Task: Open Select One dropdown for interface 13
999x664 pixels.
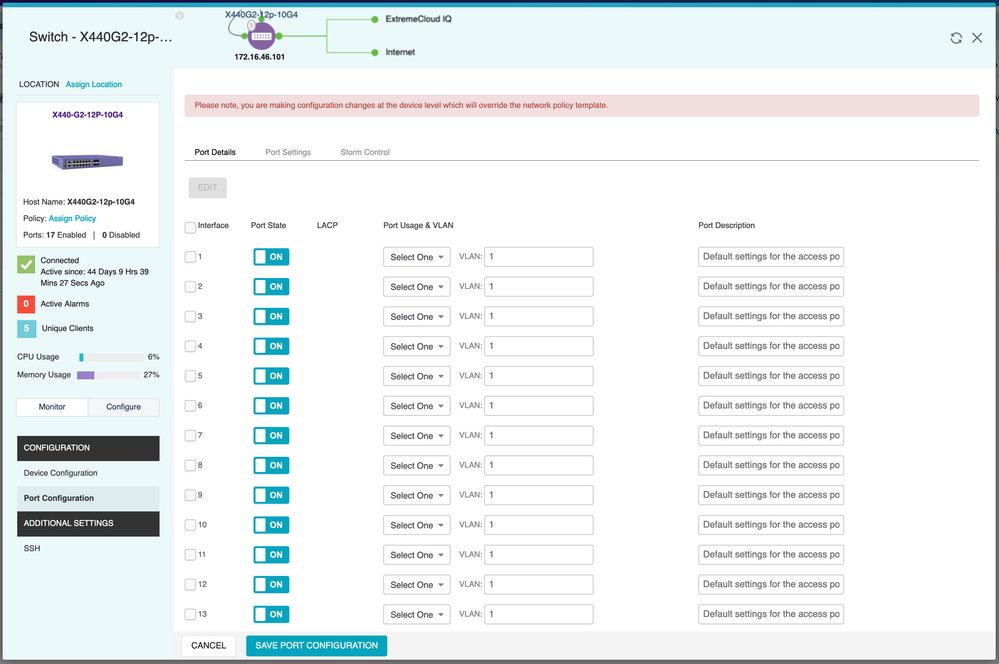Action: pos(417,614)
